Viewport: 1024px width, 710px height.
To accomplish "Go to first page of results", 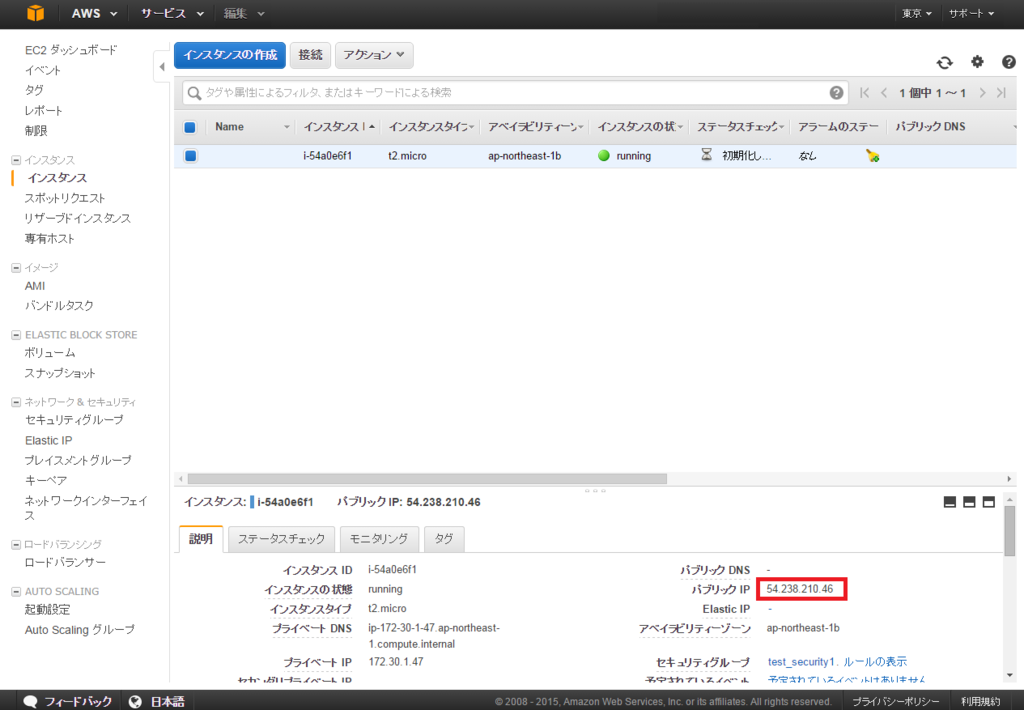I will [865, 93].
